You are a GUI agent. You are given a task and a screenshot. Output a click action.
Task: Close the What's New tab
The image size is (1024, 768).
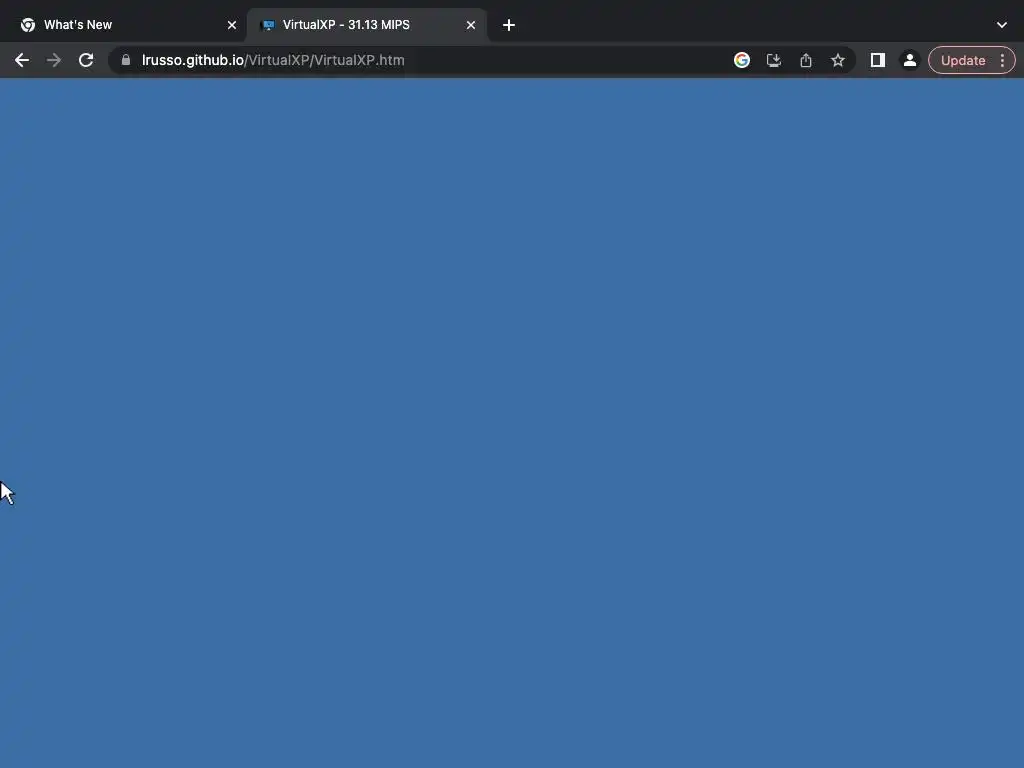pos(232,25)
